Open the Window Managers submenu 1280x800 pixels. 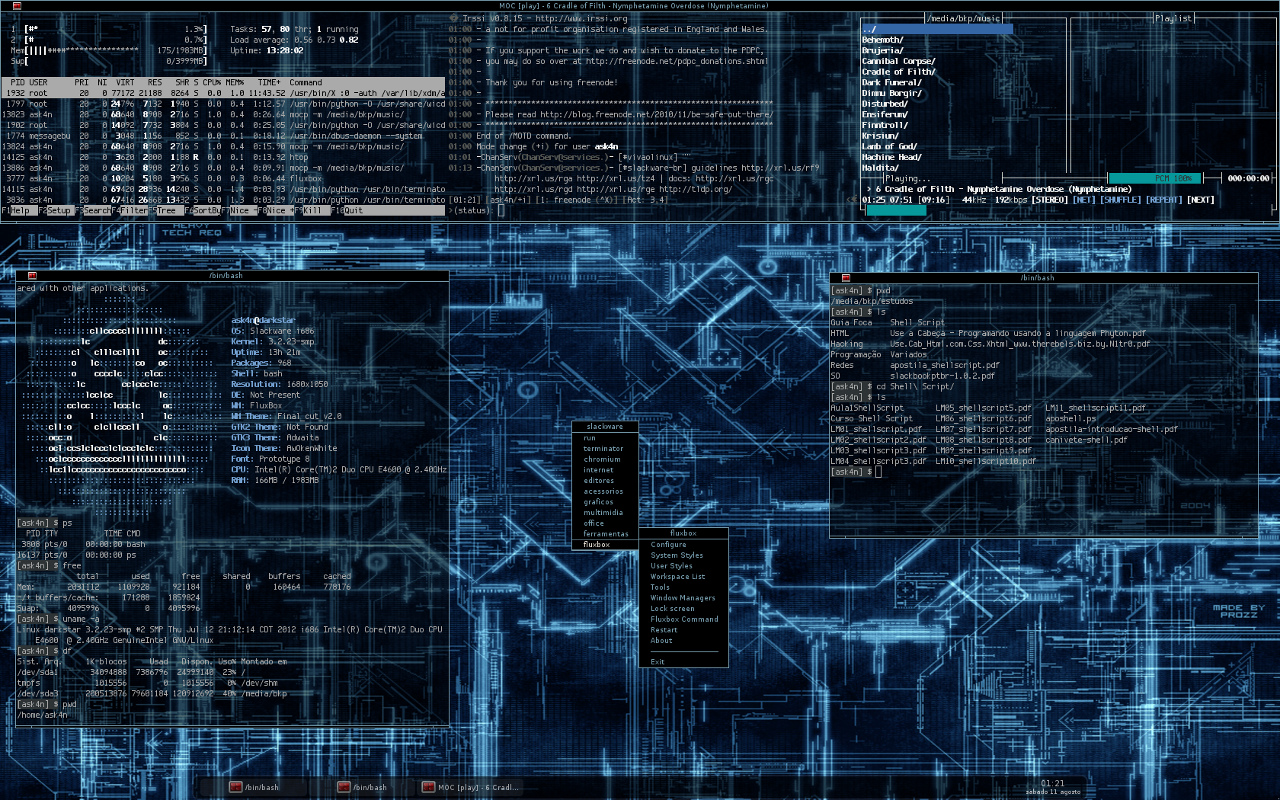683,598
